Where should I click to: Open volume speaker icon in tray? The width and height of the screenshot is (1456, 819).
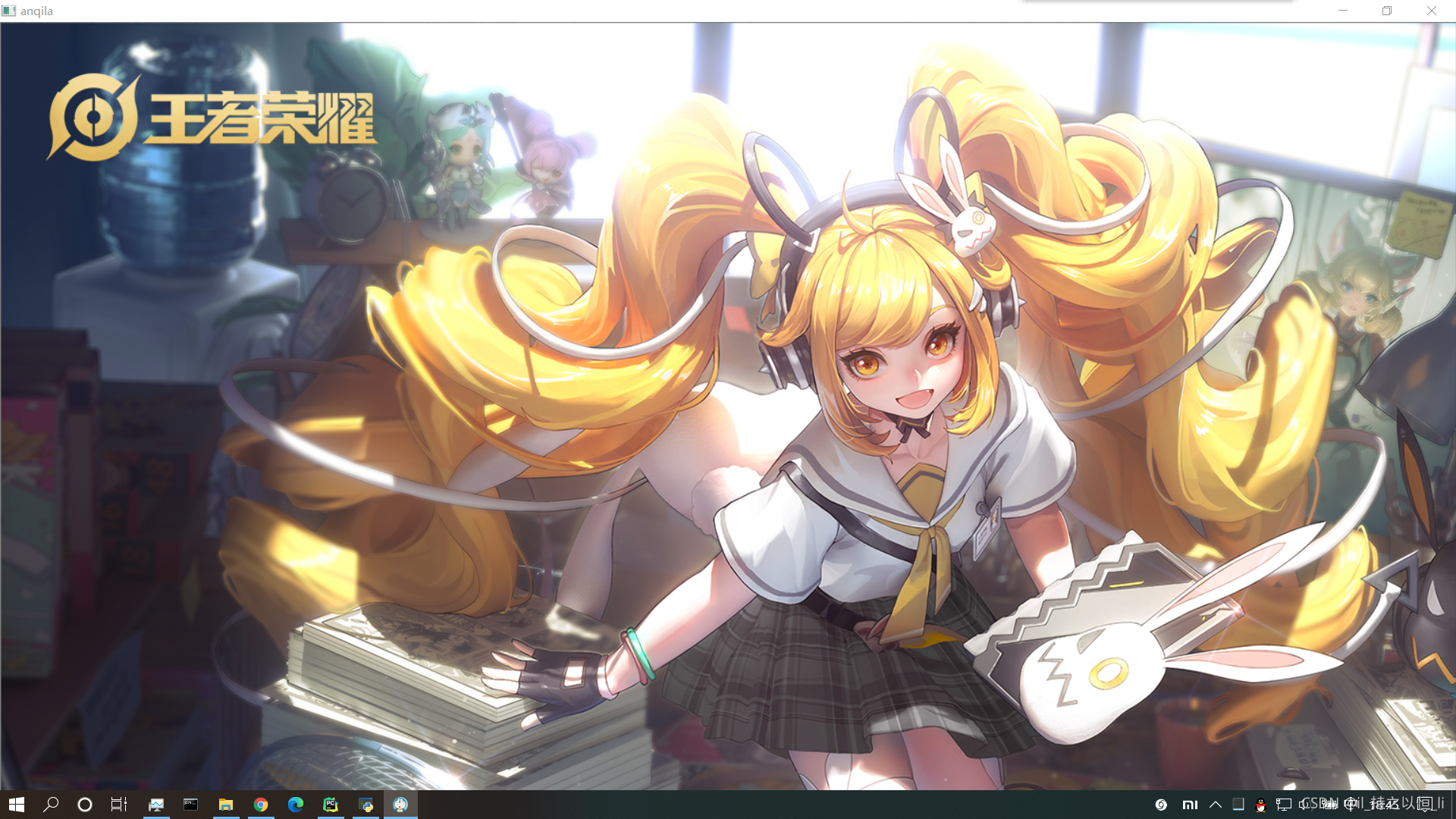(x=1306, y=805)
